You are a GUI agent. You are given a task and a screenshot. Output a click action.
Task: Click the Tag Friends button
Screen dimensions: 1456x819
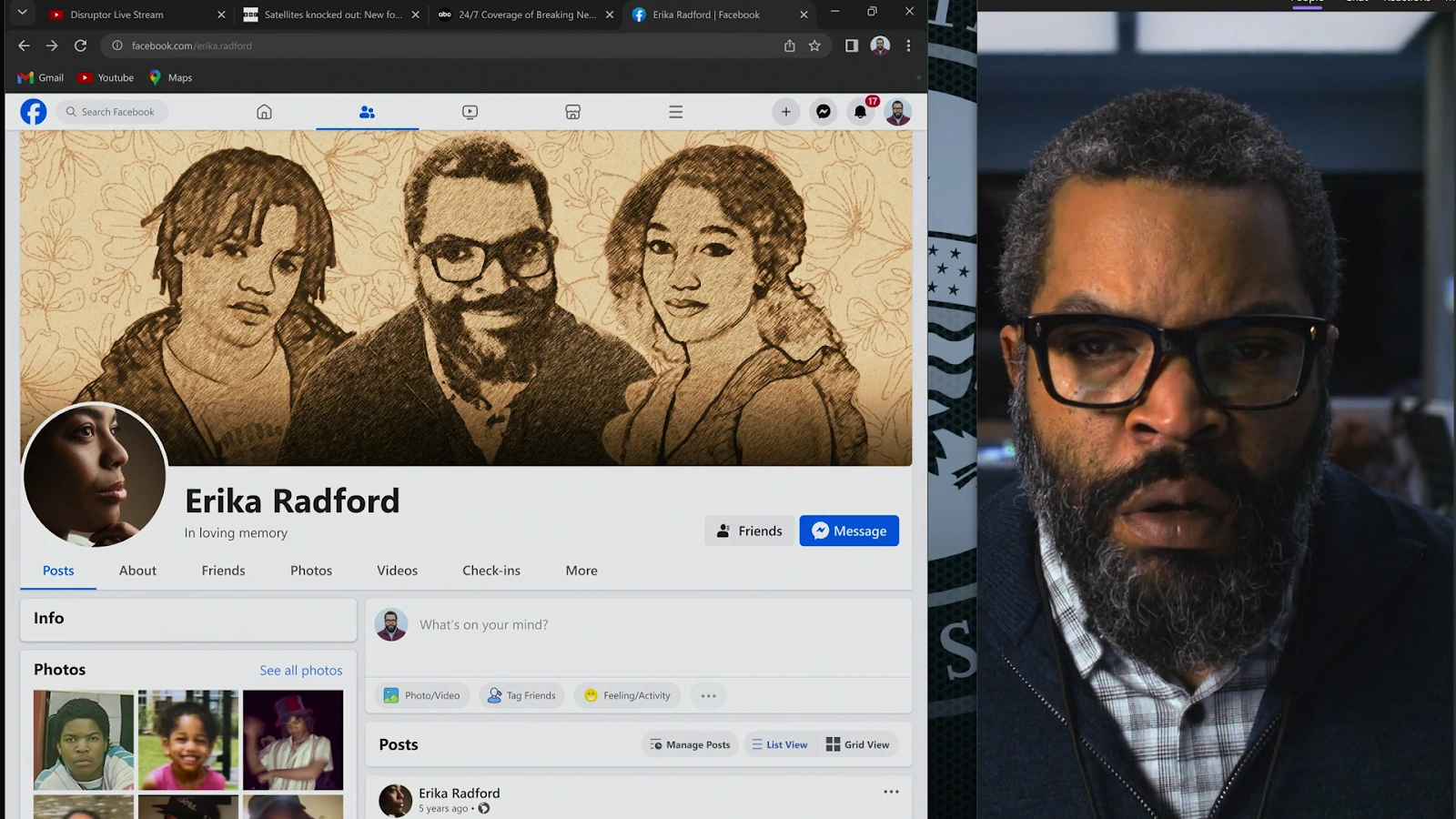pyautogui.click(x=522, y=696)
